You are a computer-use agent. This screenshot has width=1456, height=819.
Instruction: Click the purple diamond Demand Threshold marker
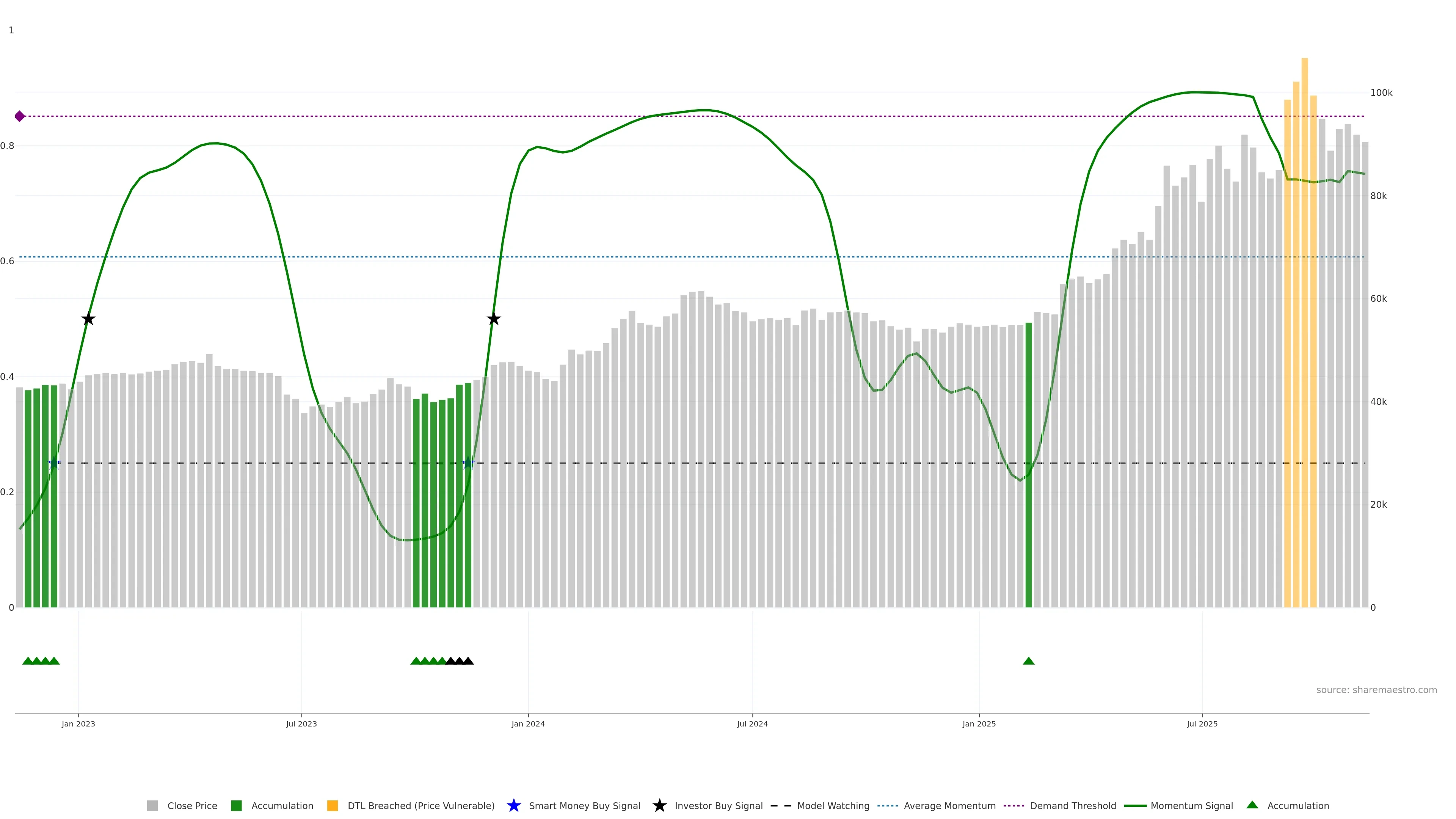point(20,116)
